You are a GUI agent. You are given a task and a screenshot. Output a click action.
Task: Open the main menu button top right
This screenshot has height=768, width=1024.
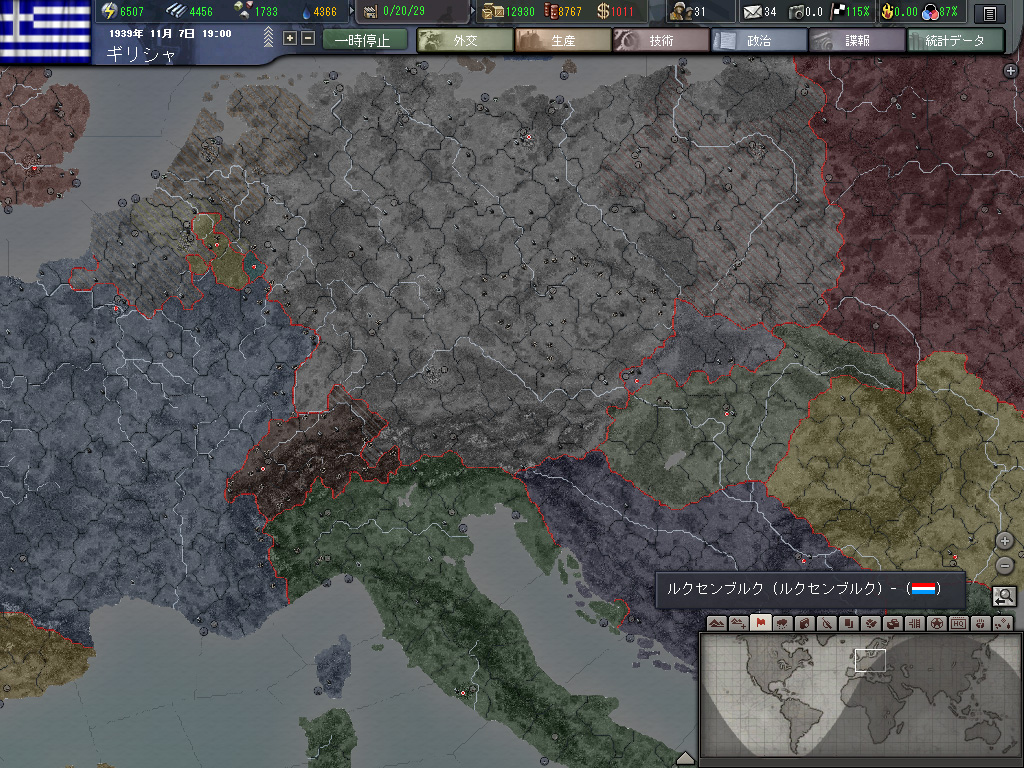tap(989, 12)
